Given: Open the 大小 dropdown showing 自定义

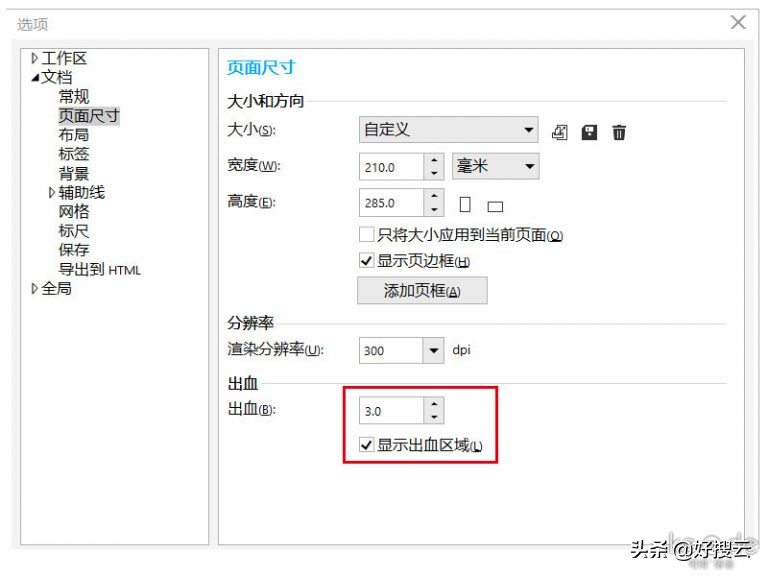Looking at the screenshot, I should tap(448, 130).
